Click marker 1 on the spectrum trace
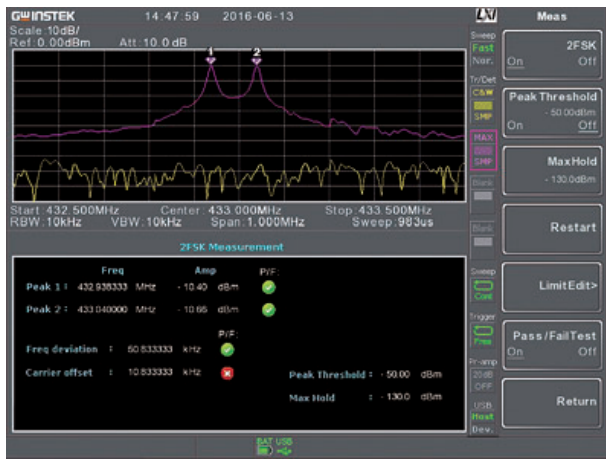 coord(211,60)
